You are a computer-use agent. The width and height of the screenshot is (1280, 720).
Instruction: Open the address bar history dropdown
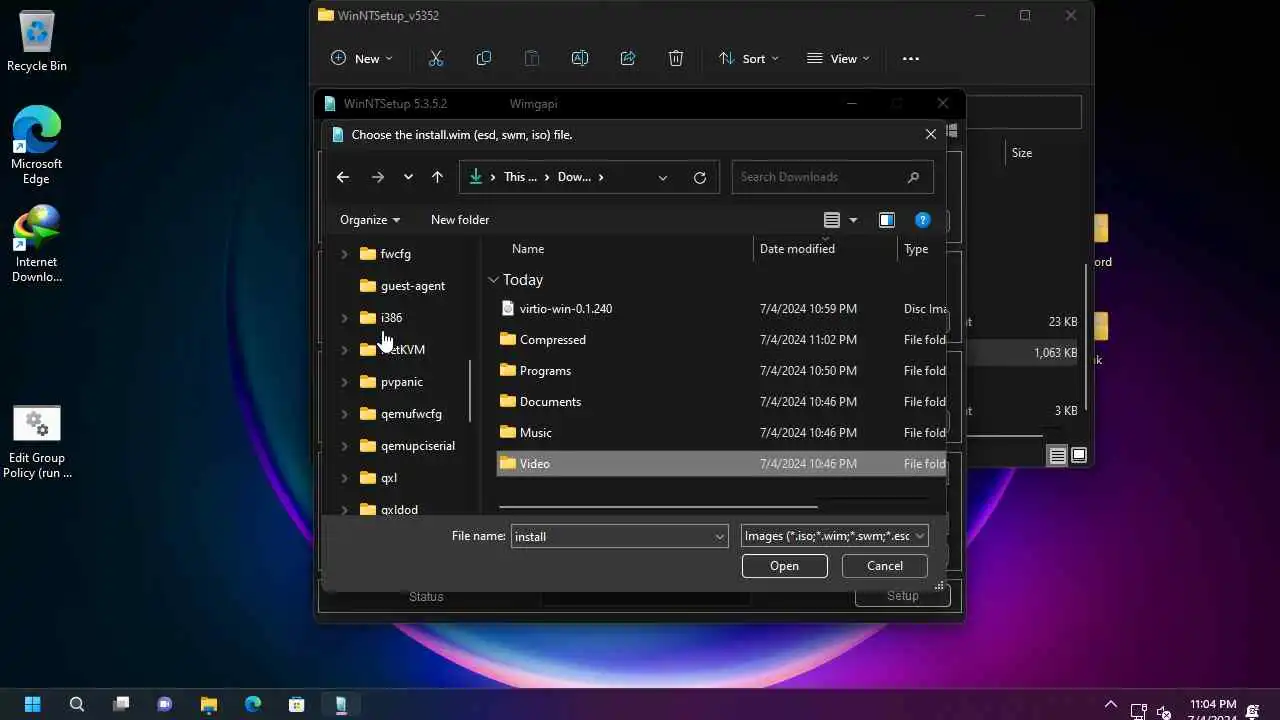[x=663, y=177]
